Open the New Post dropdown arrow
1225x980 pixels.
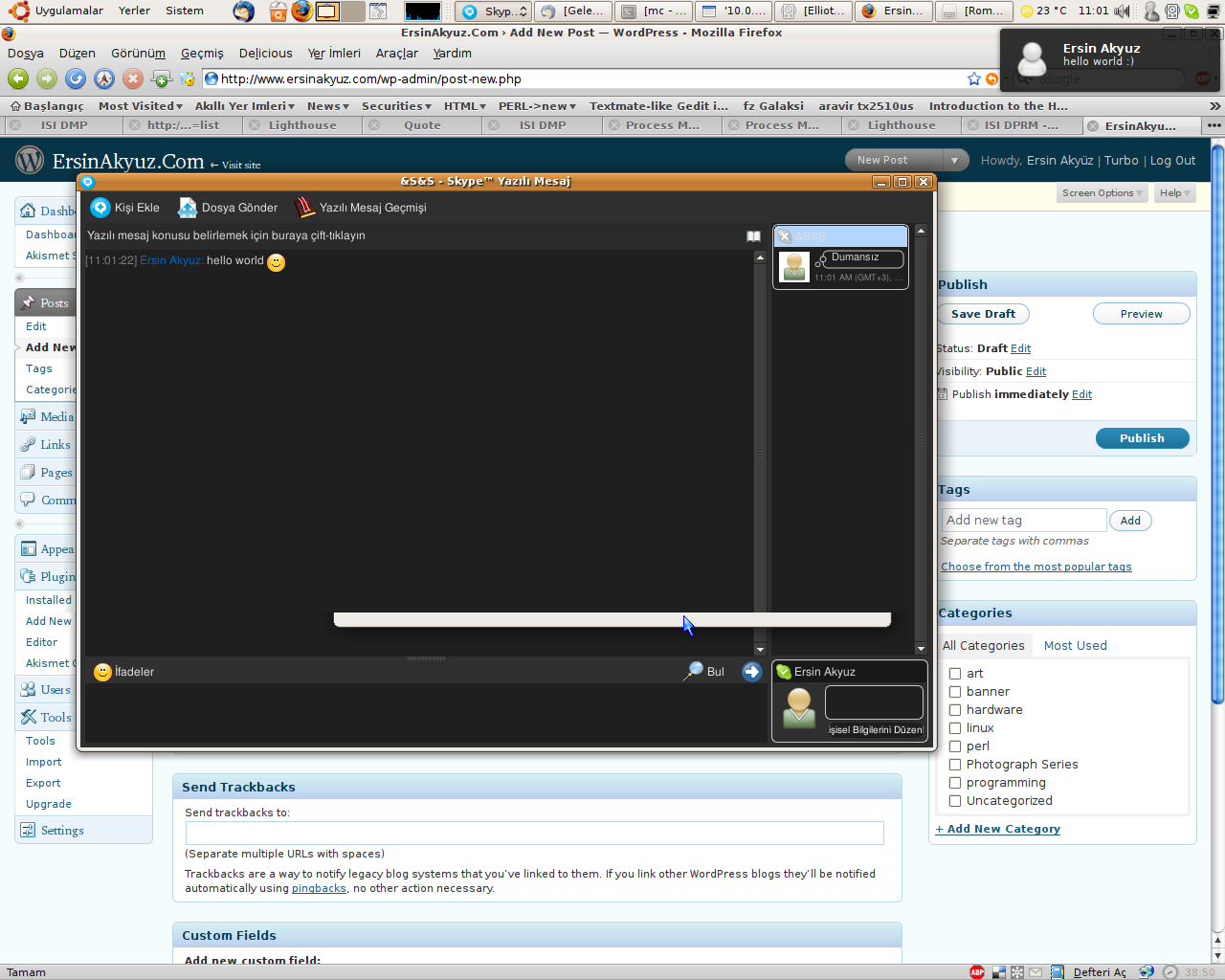[955, 161]
